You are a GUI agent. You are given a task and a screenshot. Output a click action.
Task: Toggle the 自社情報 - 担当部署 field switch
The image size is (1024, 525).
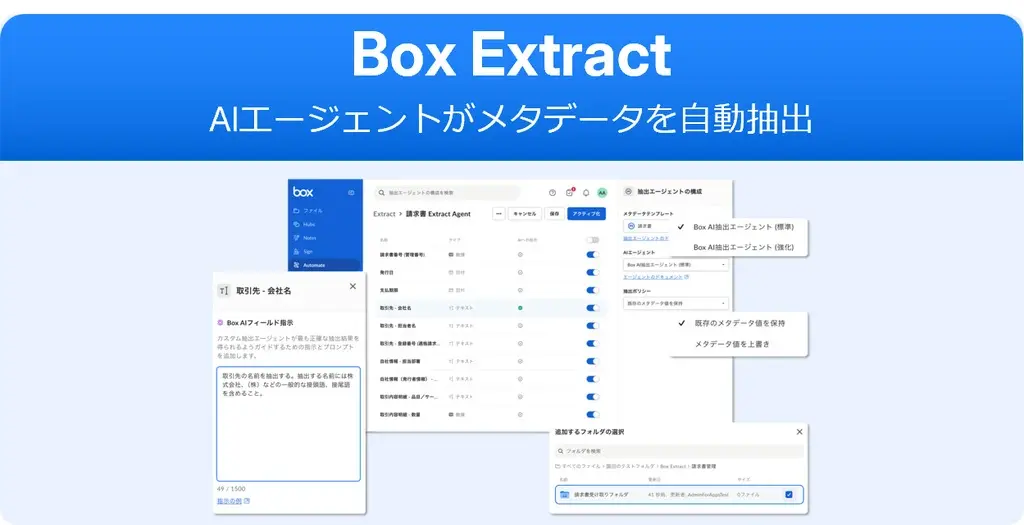(x=593, y=361)
